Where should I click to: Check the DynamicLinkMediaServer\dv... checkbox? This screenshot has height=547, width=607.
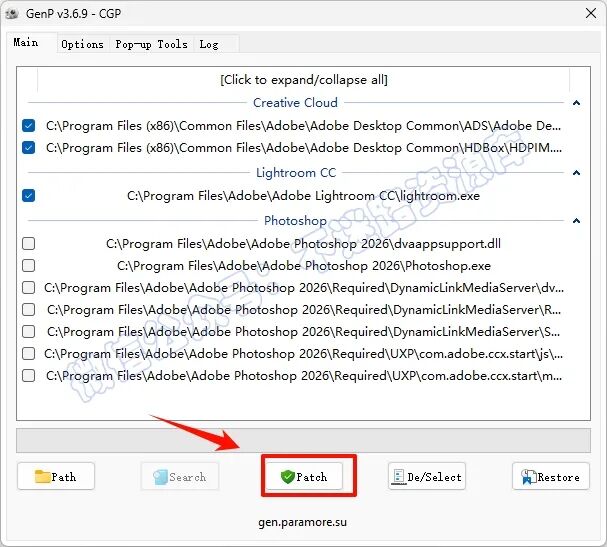tap(29, 288)
